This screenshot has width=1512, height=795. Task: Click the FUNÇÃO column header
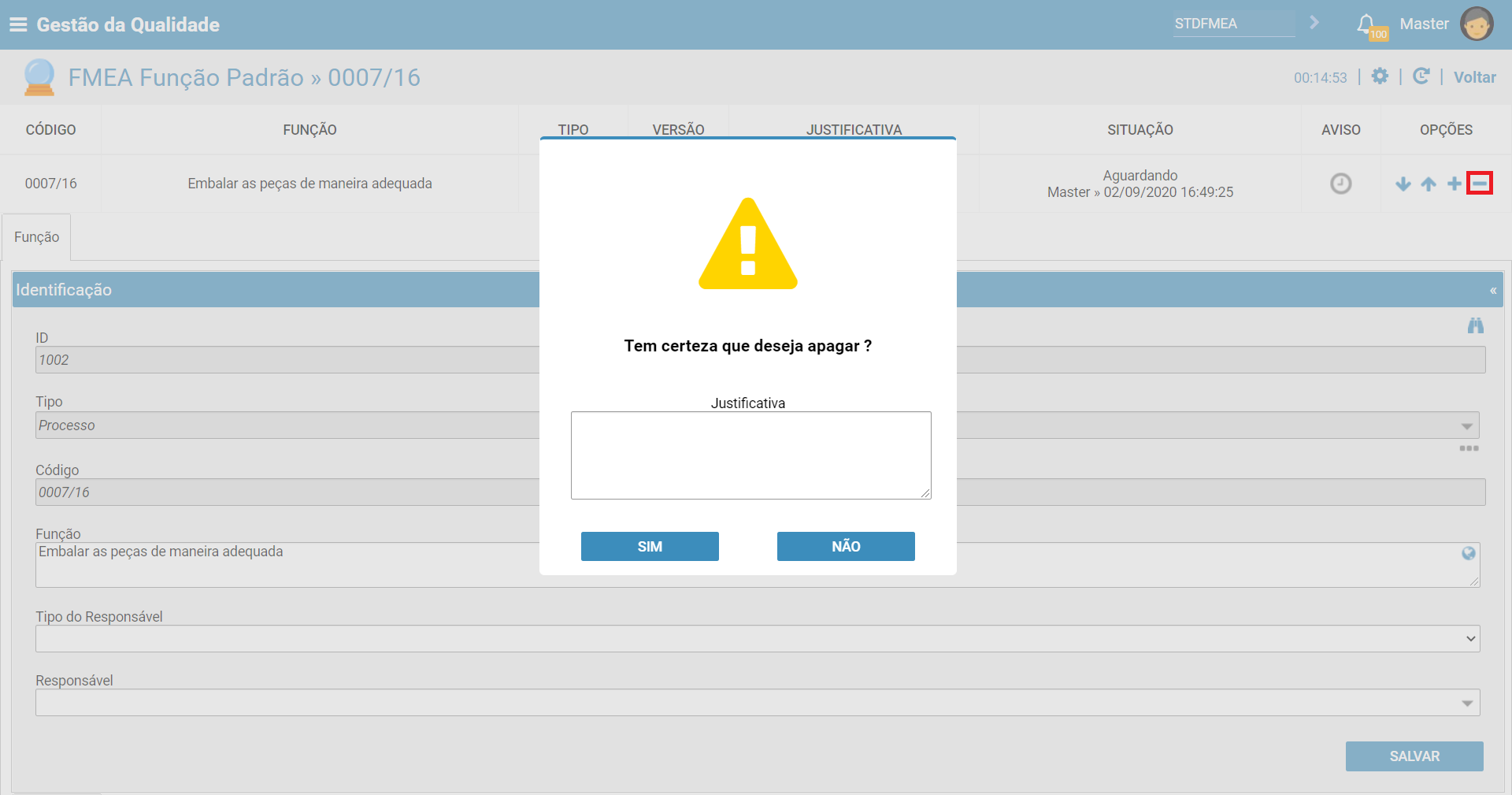(309, 130)
